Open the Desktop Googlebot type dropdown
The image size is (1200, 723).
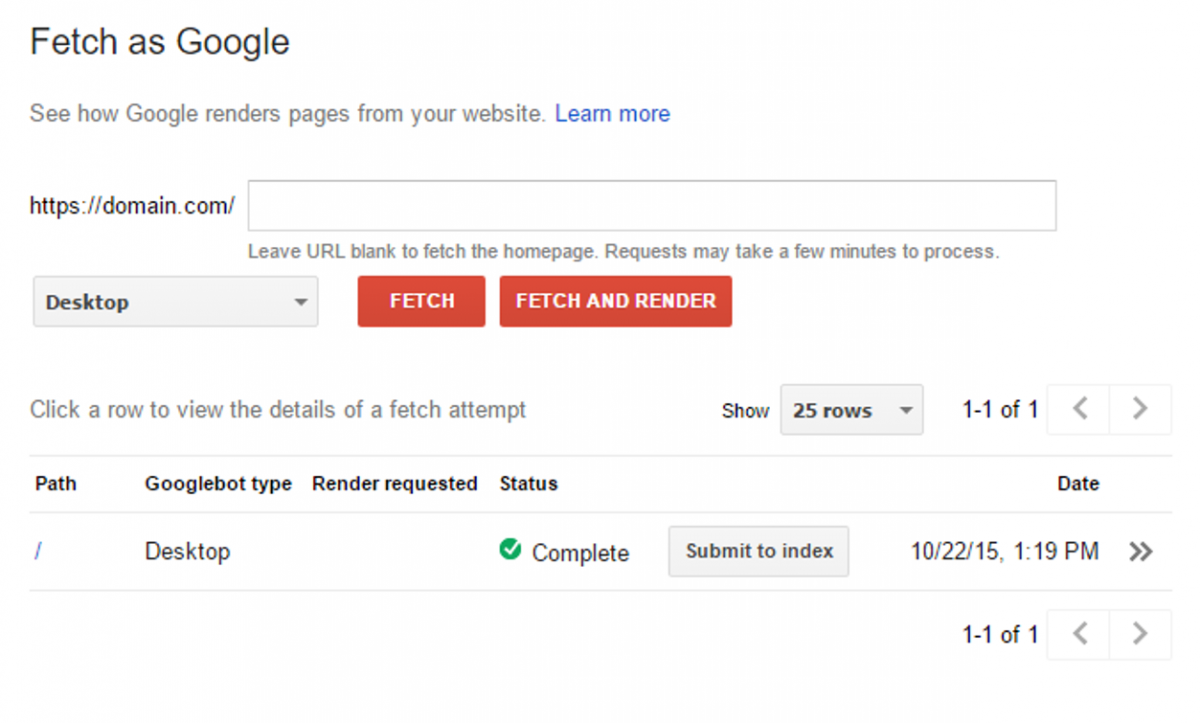175,301
